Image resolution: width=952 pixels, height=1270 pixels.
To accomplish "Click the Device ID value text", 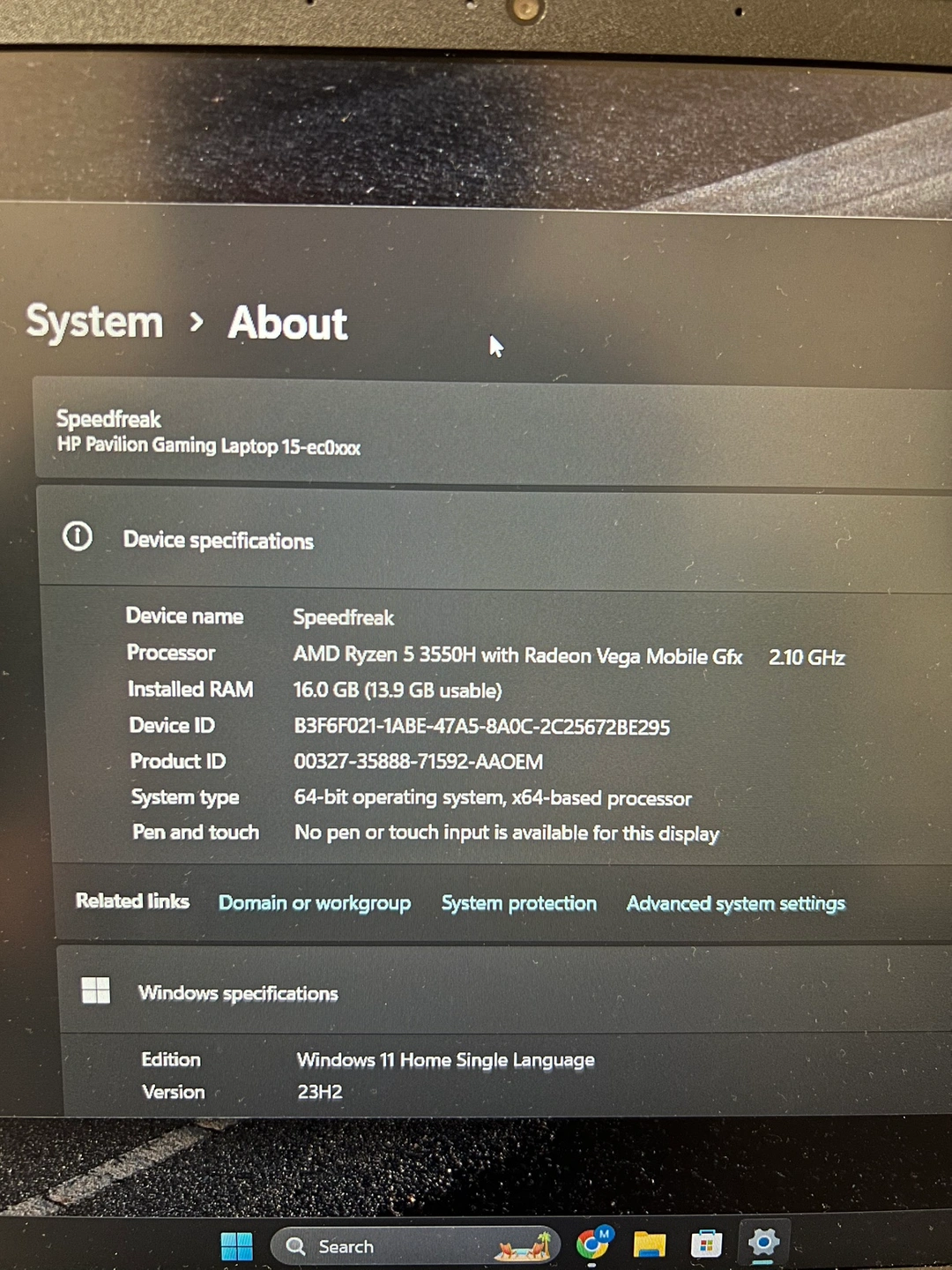I will pyautogui.click(x=481, y=727).
